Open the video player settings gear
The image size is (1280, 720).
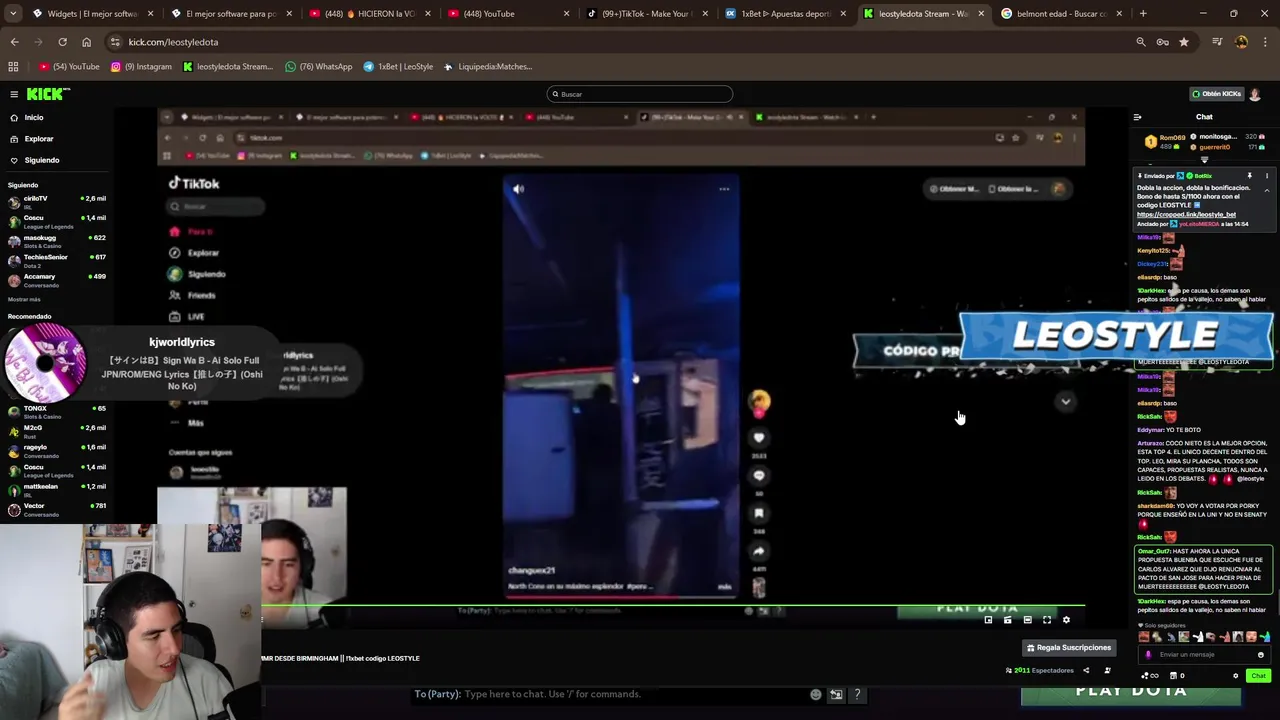click(1066, 620)
